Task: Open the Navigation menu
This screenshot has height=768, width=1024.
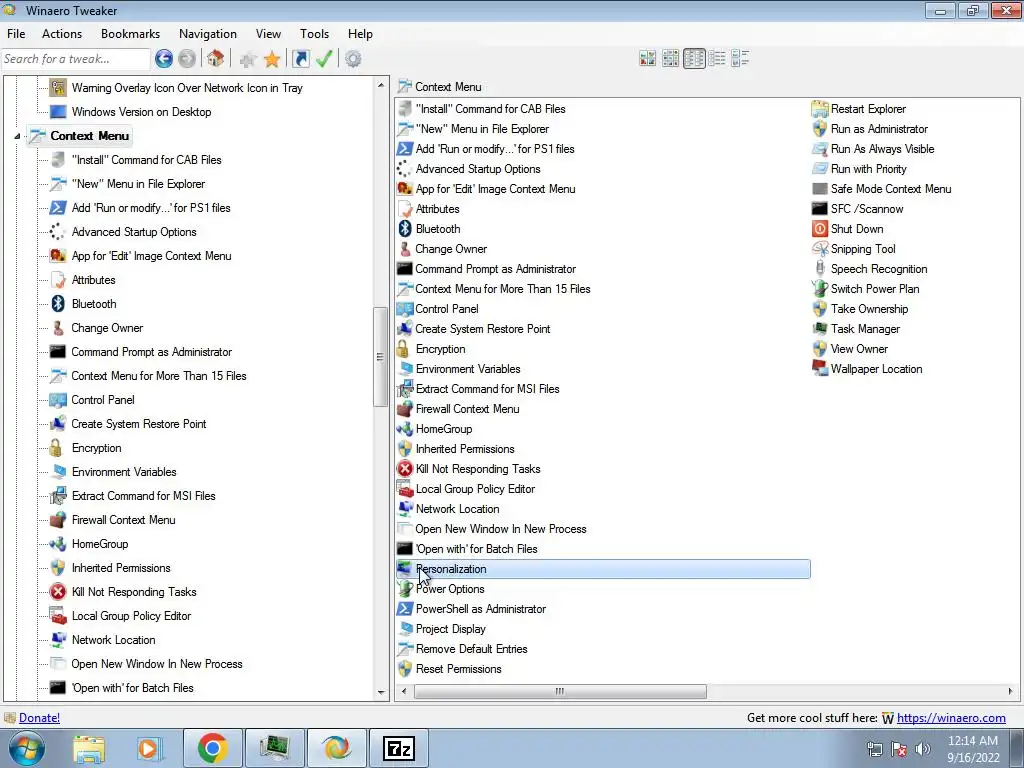Action: click(208, 34)
